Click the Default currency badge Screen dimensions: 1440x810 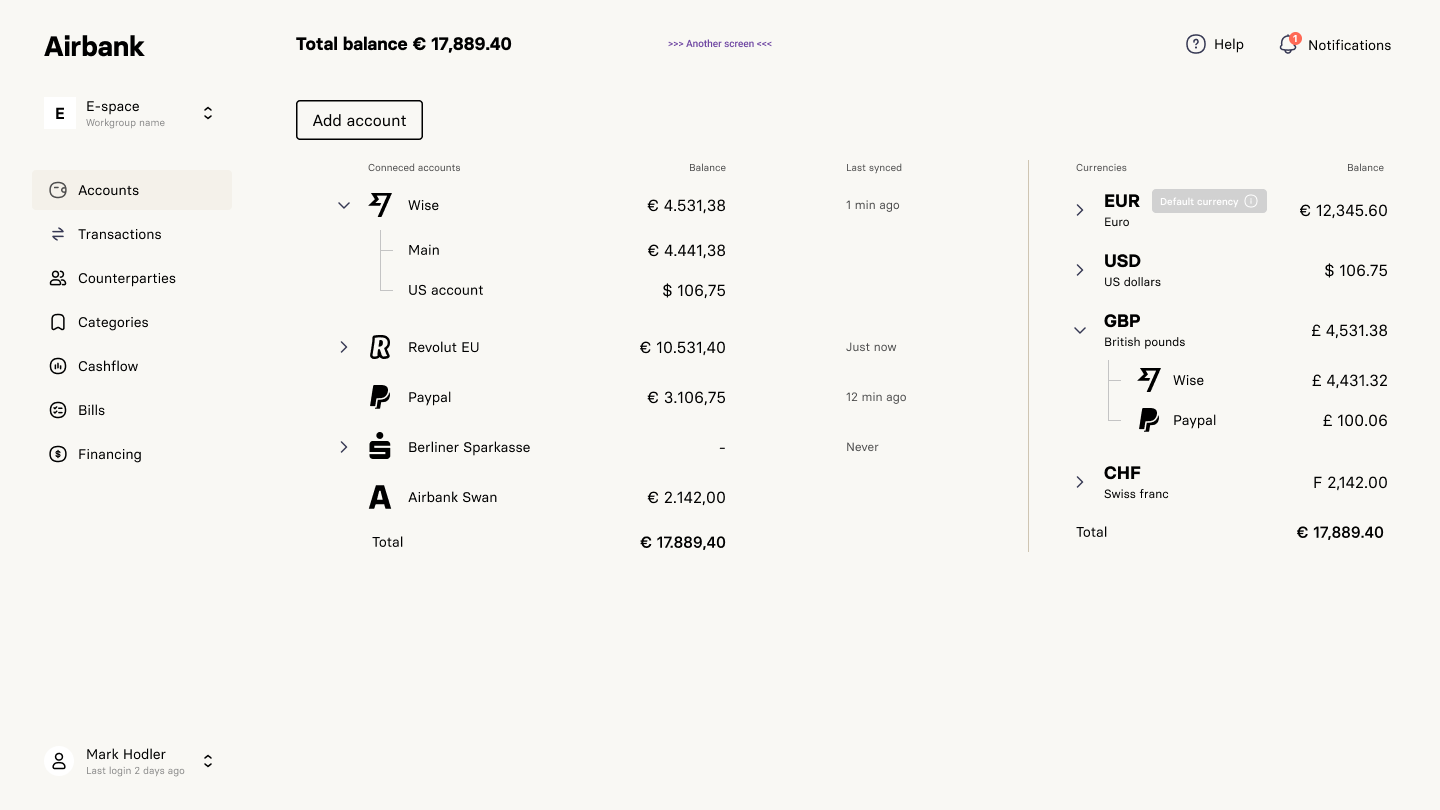pyautogui.click(x=1209, y=201)
